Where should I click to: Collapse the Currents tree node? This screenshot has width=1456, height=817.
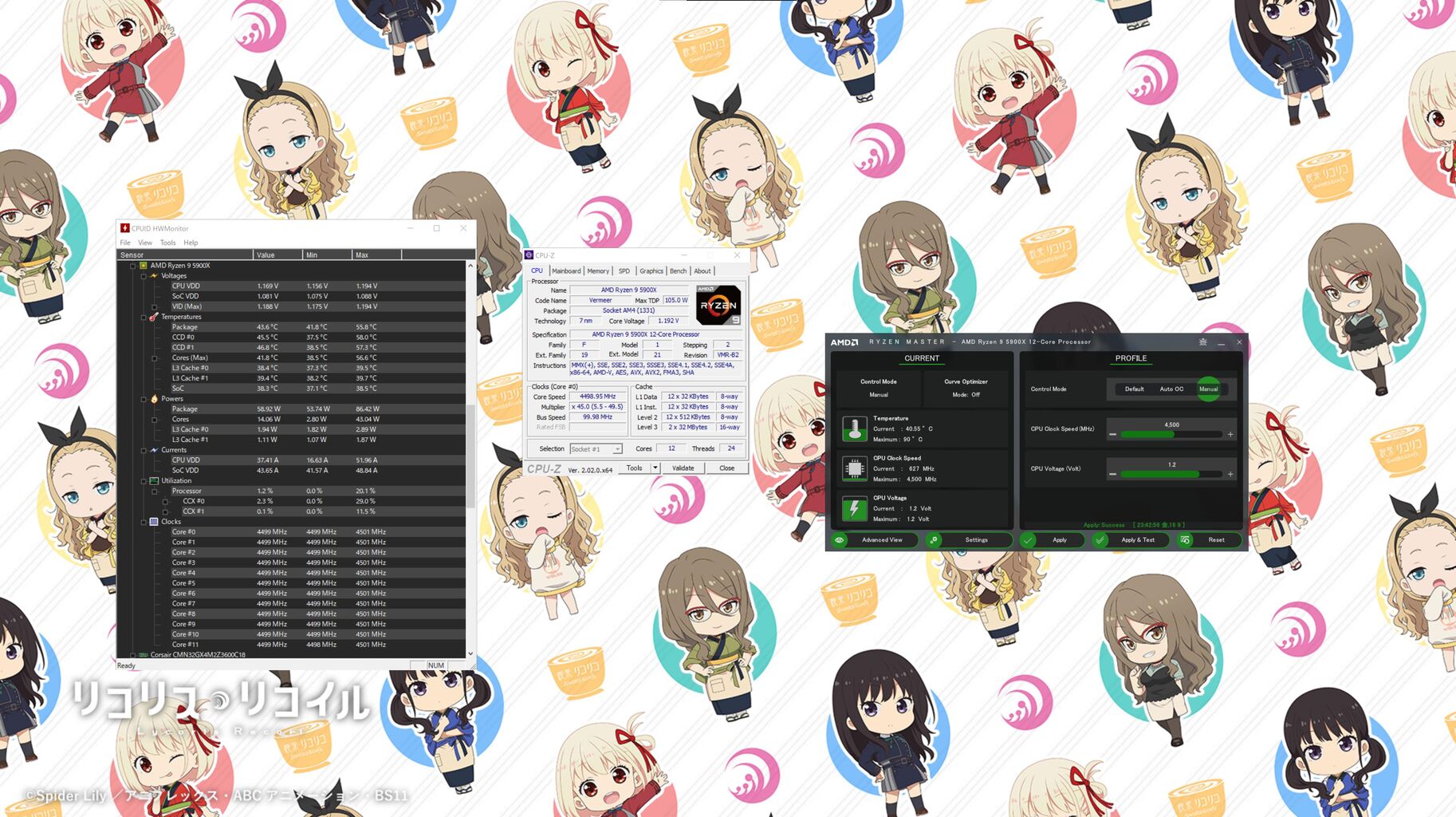(x=144, y=450)
